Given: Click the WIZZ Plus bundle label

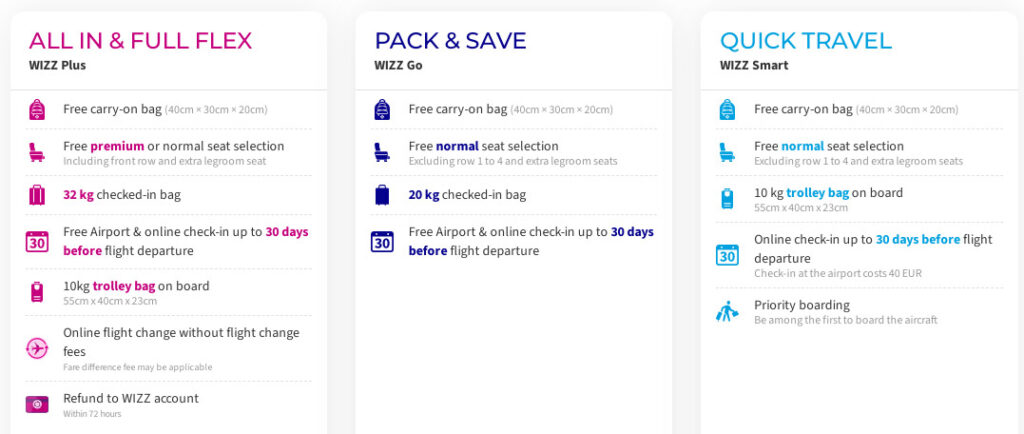Looking at the screenshot, I should coord(57,66).
